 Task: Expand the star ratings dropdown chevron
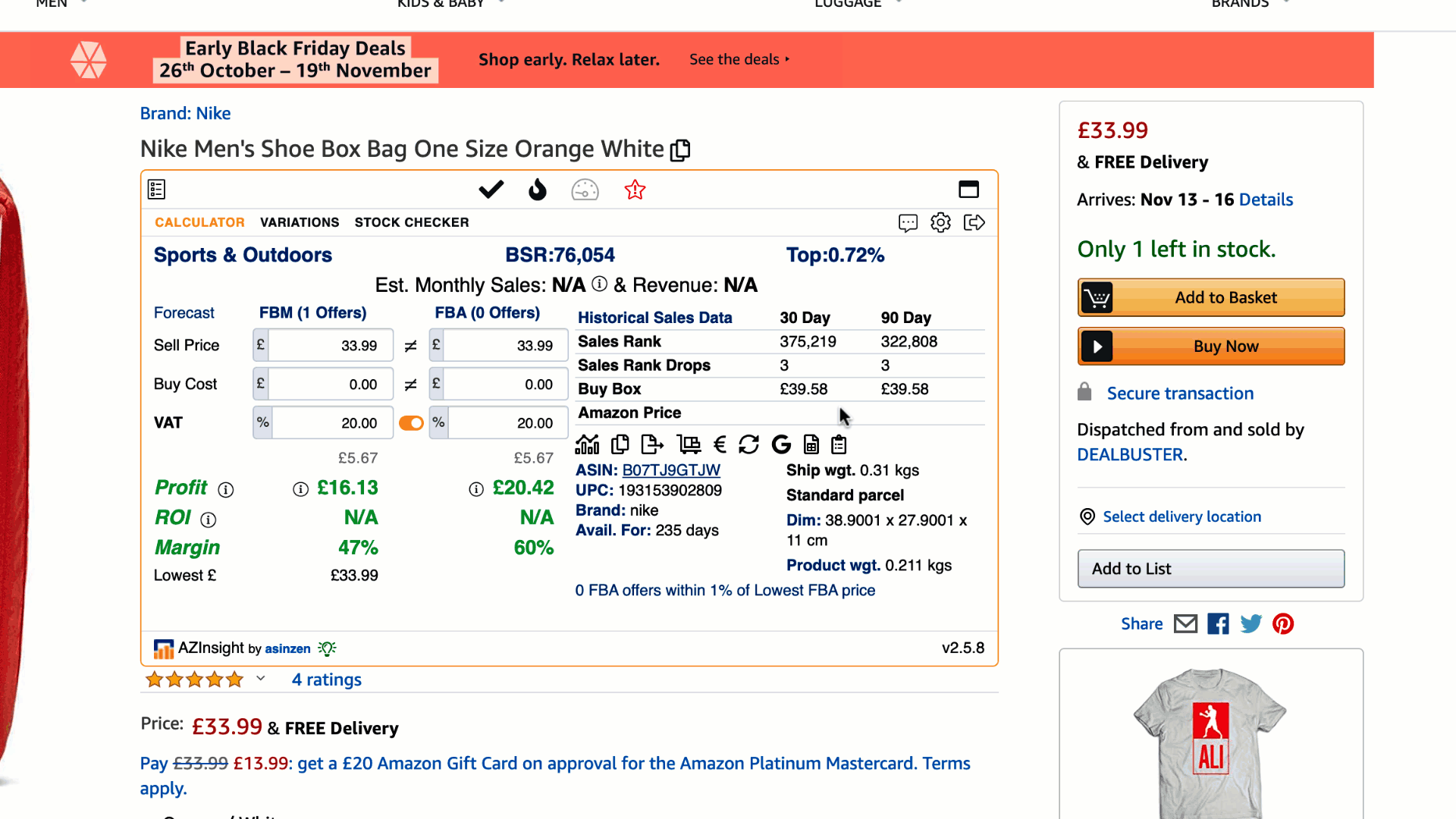coord(261,679)
